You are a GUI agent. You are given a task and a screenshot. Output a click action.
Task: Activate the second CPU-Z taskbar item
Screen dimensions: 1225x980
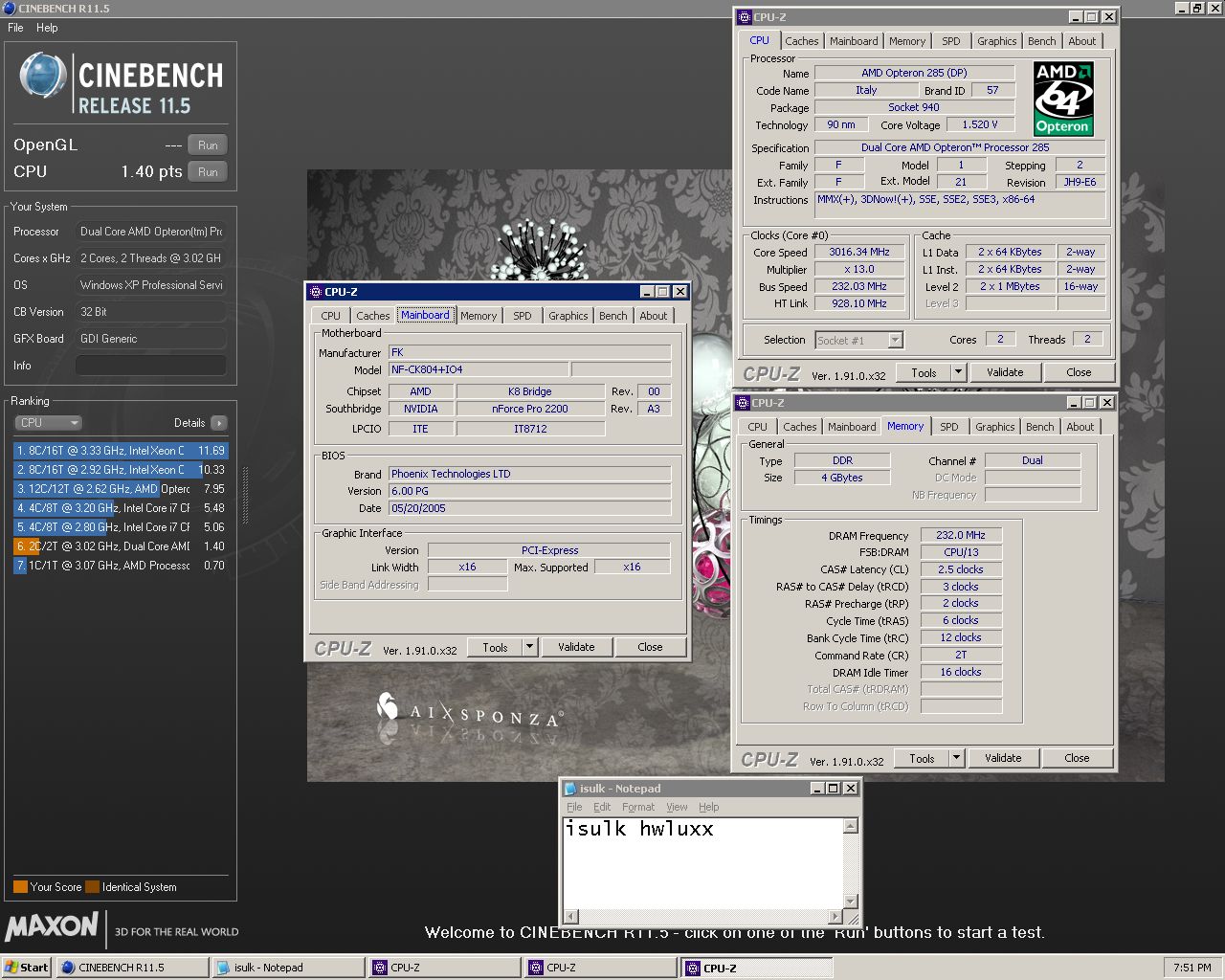600,968
